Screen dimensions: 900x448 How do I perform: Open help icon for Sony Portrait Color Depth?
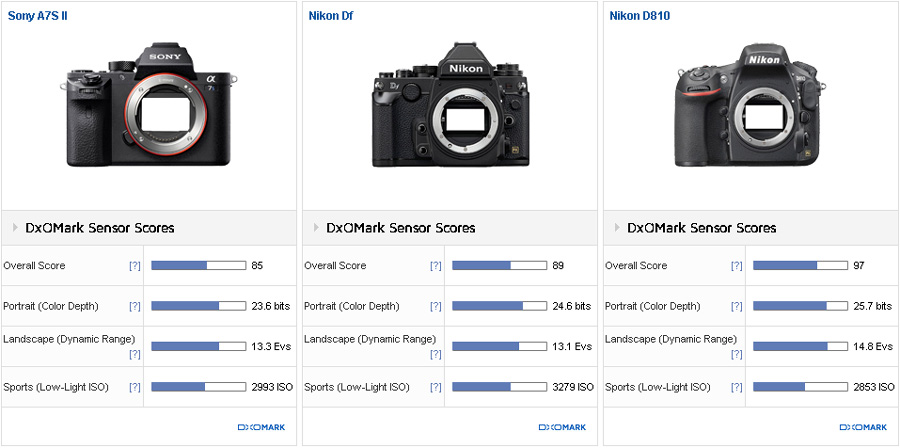point(134,306)
